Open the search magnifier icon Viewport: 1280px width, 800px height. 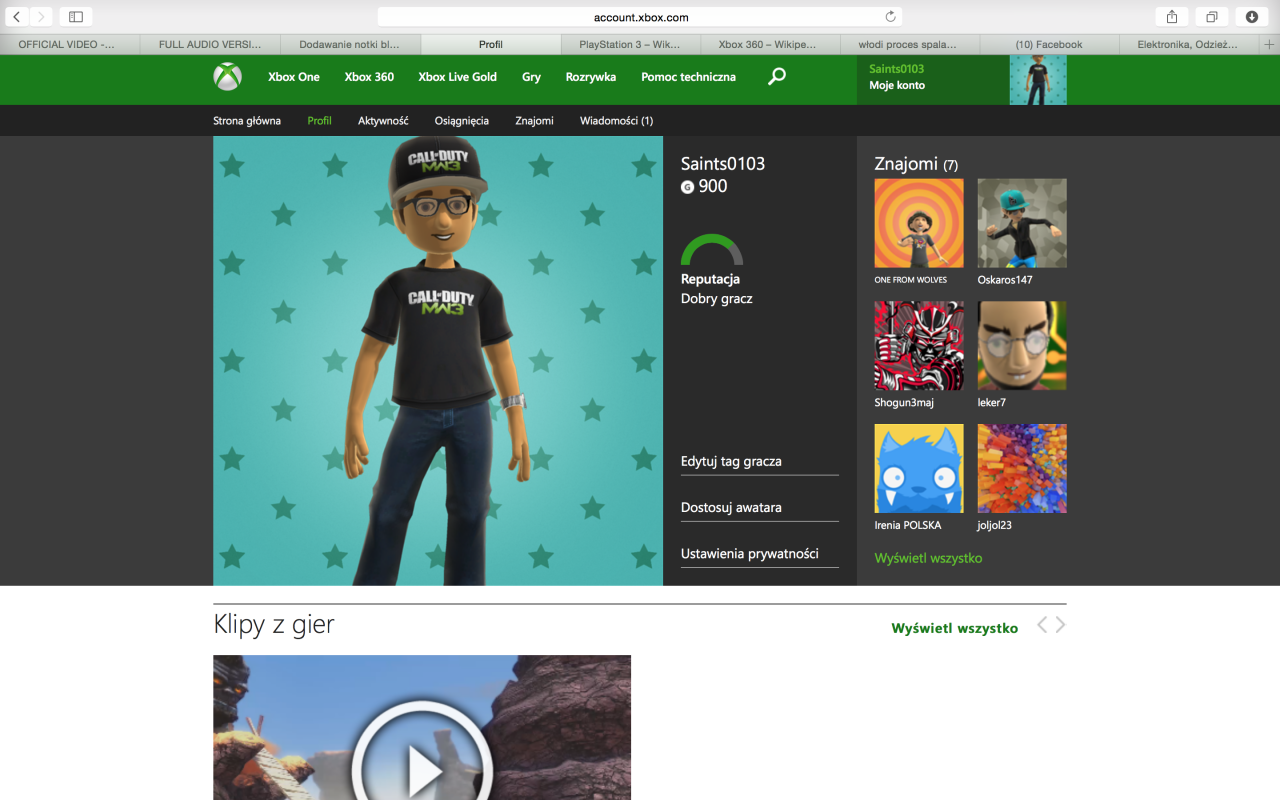tap(776, 77)
